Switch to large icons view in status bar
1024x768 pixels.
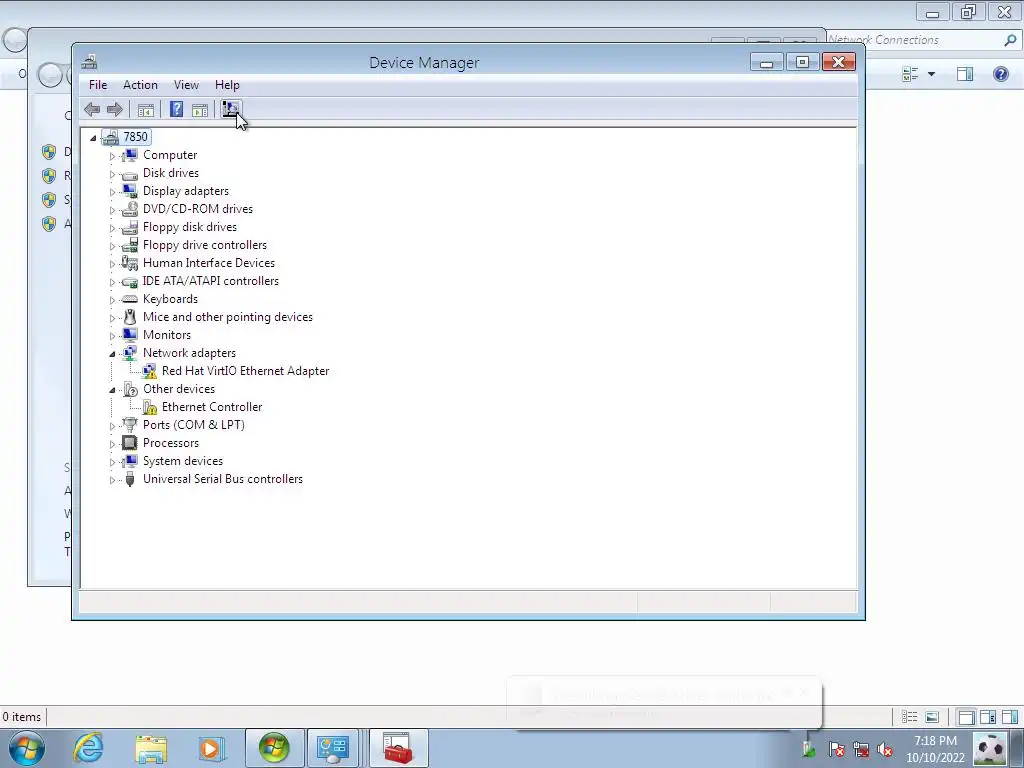pyautogui.click(x=932, y=717)
